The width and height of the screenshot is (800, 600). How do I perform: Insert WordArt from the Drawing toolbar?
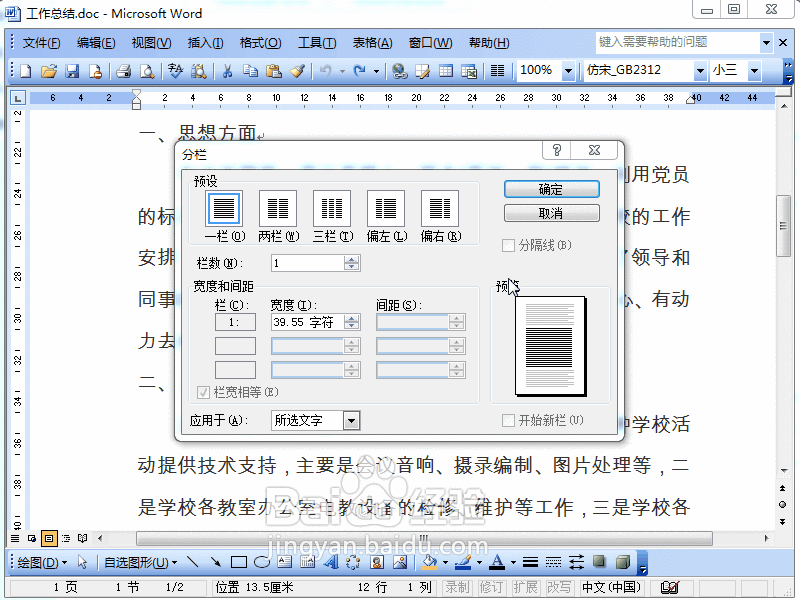[x=331, y=561]
